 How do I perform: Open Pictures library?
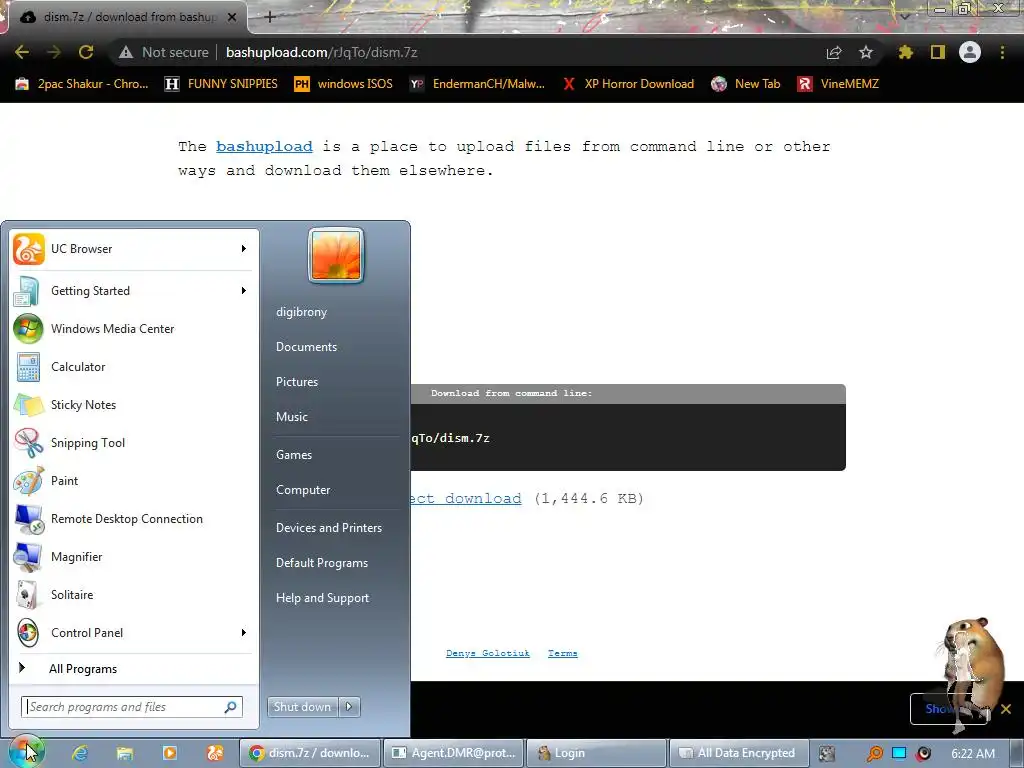(296, 382)
